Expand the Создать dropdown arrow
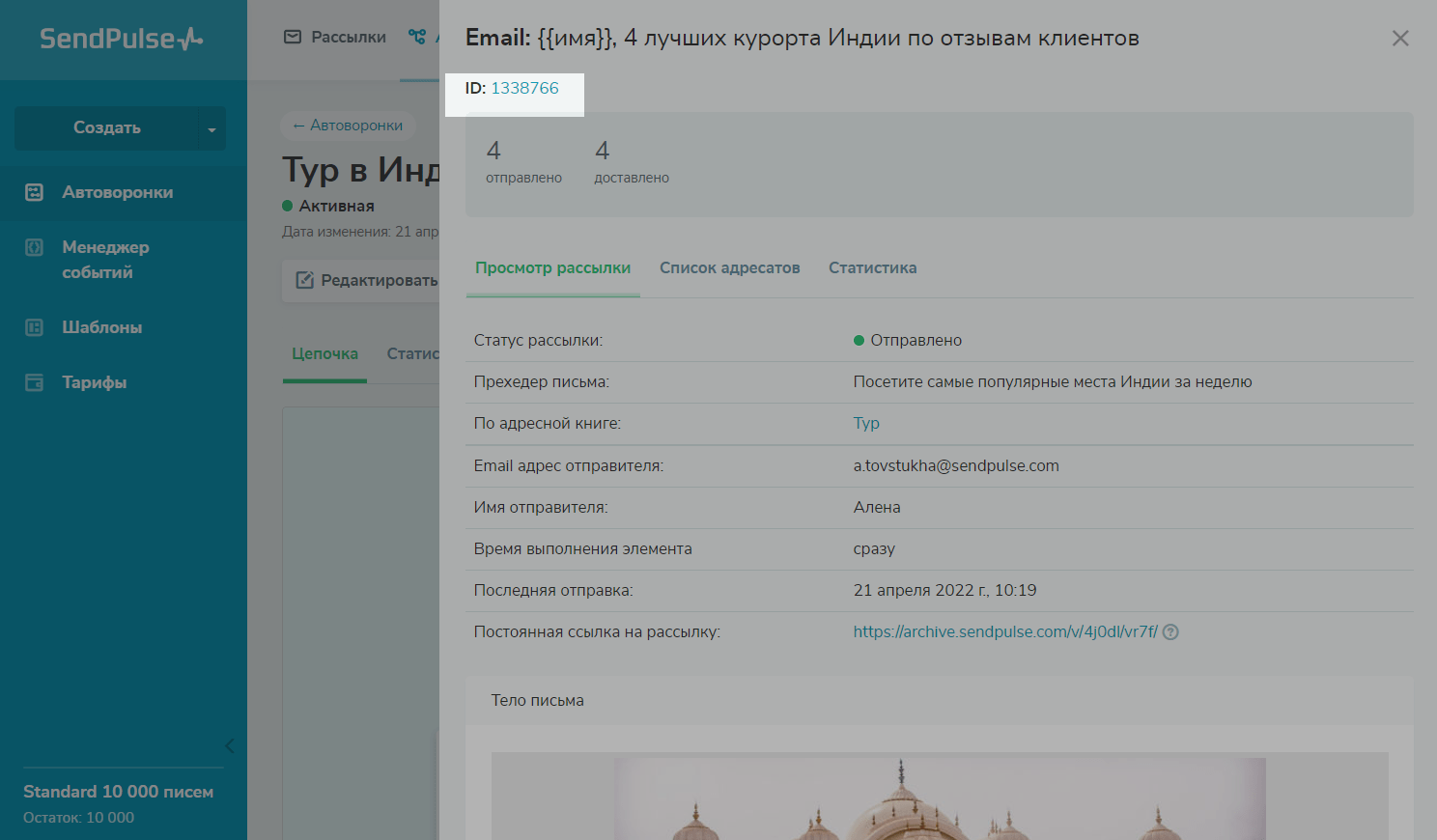 point(211,129)
